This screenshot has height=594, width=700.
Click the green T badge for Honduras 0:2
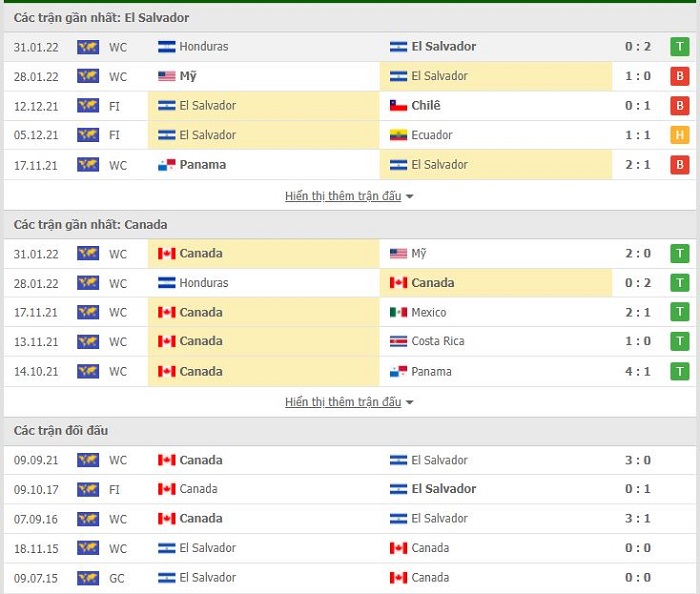click(680, 47)
